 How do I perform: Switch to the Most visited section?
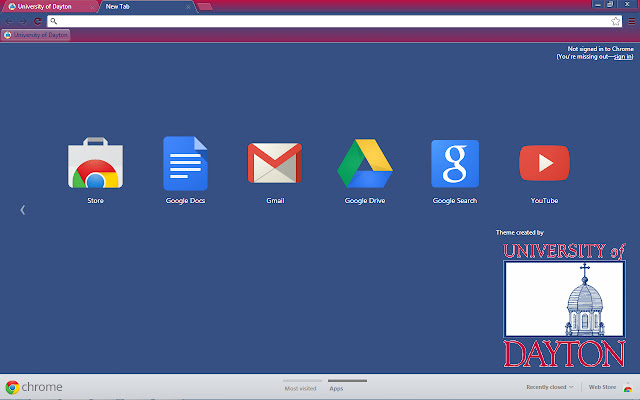(300, 389)
